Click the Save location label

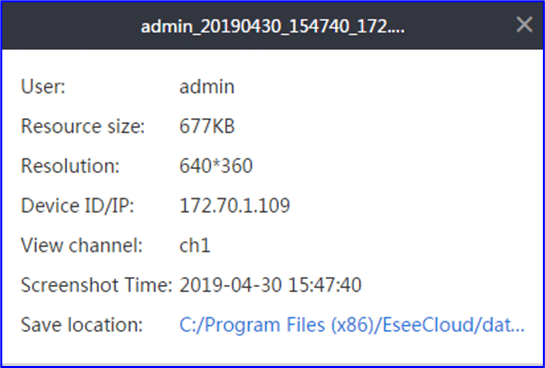click(82, 325)
